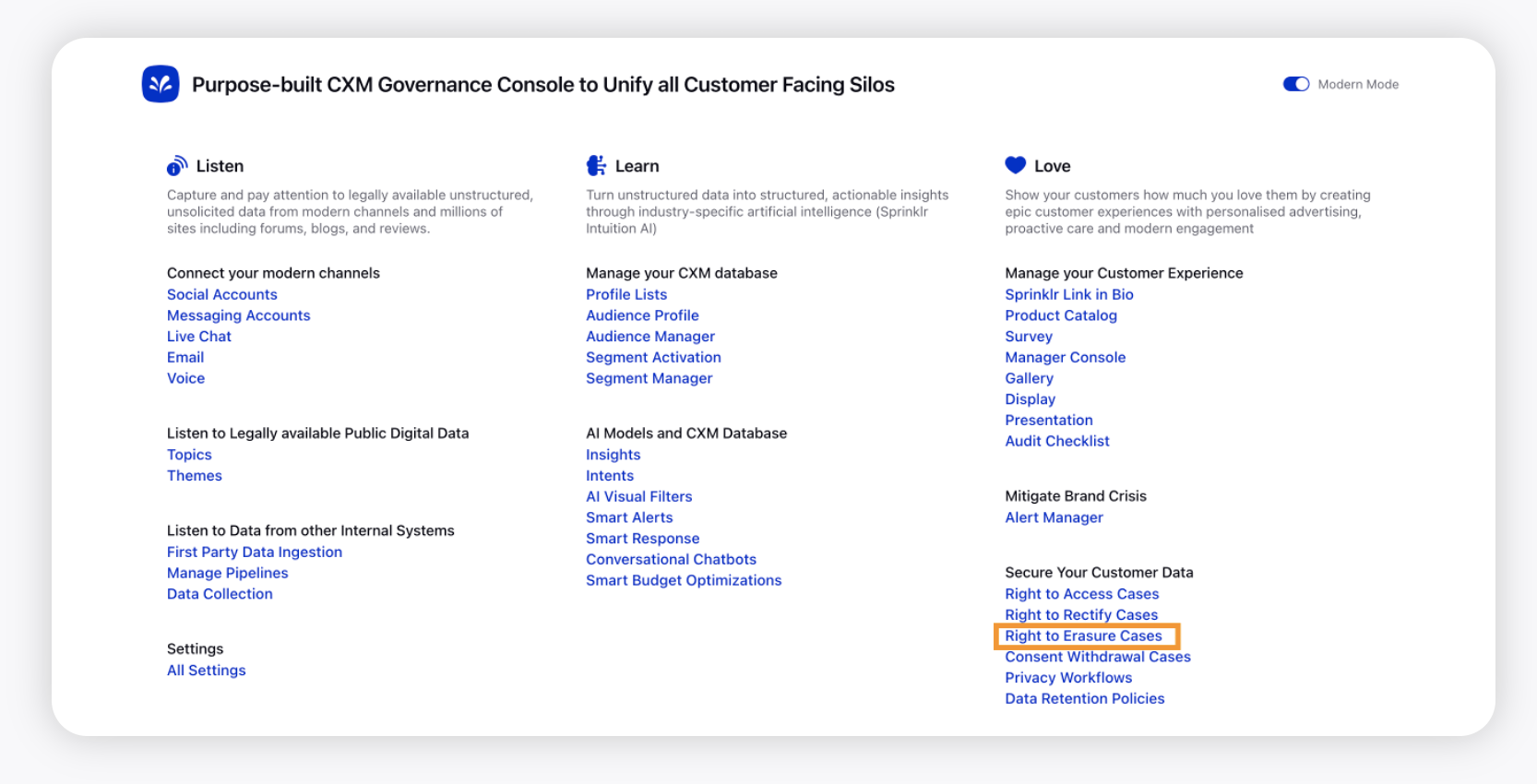Open All Settings

pos(207,671)
